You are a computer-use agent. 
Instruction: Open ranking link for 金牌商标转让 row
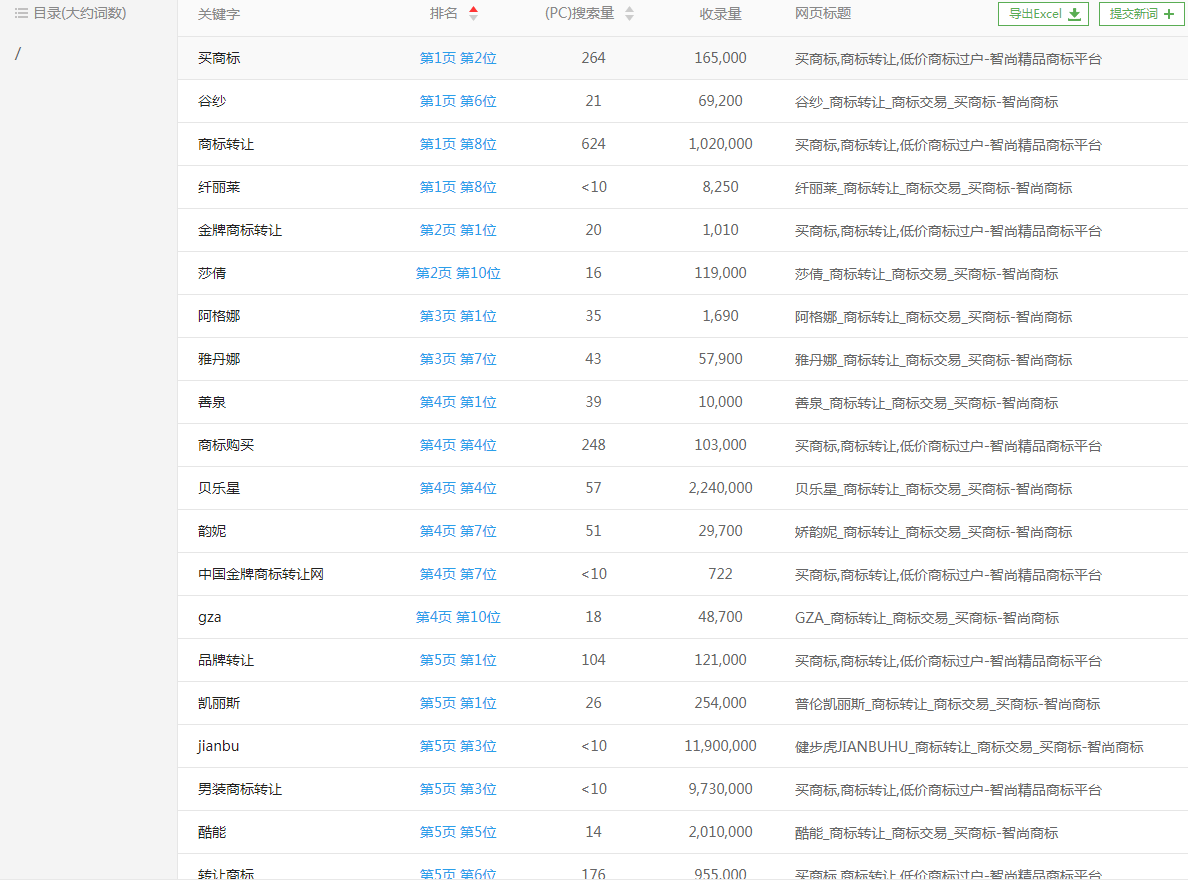(458, 230)
